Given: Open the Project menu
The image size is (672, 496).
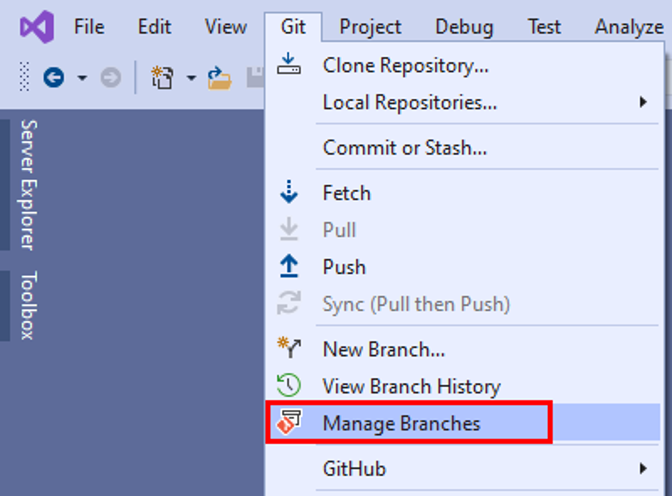Looking at the screenshot, I should pos(370,27).
